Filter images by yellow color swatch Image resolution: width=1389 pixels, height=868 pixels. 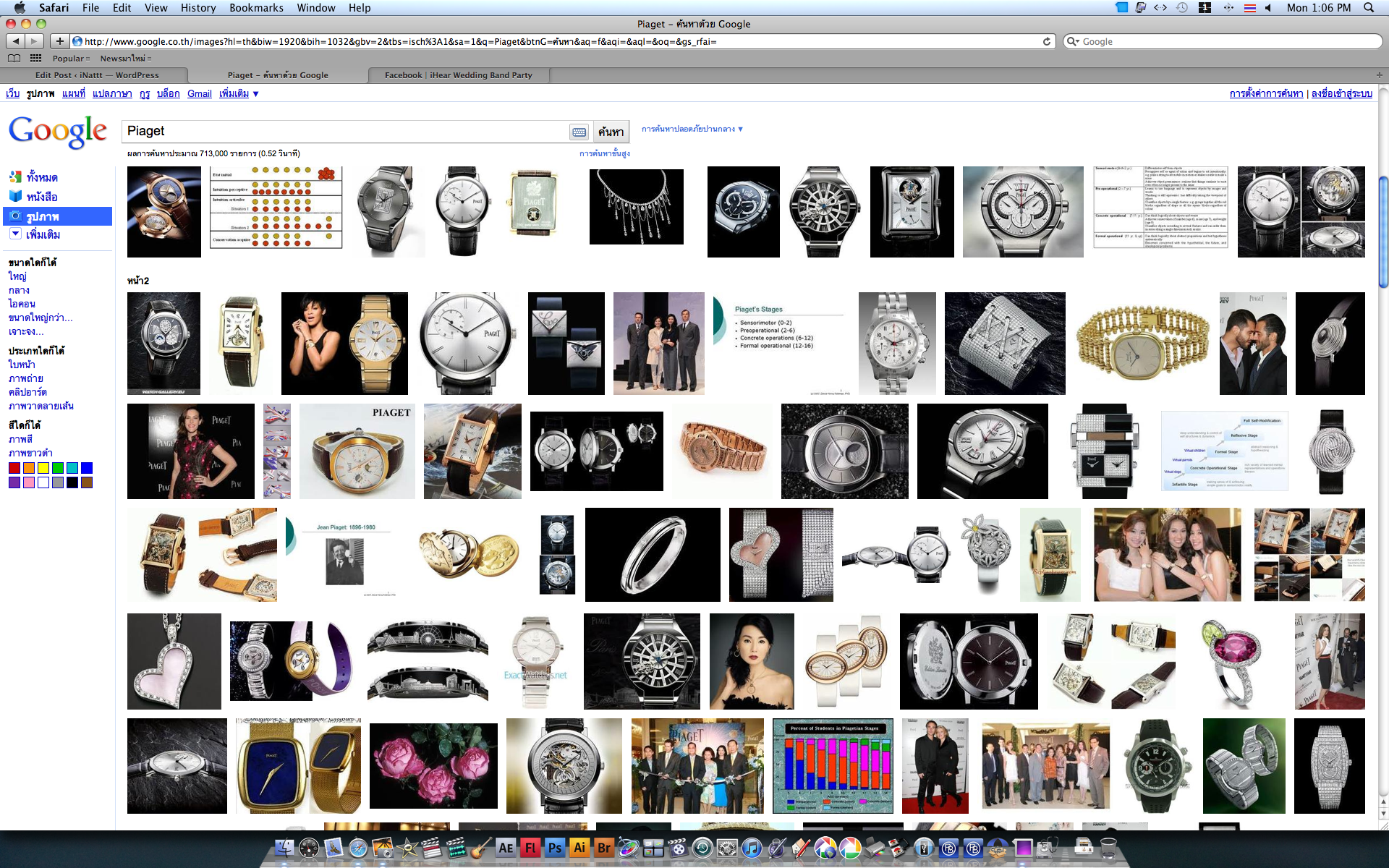tap(43, 468)
